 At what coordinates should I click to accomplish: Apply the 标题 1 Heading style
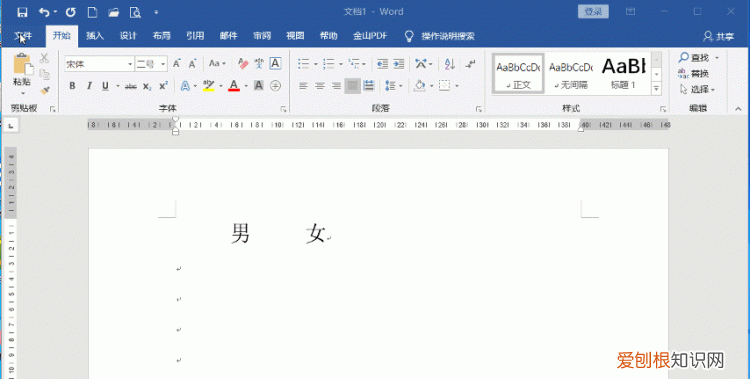(624, 73)
